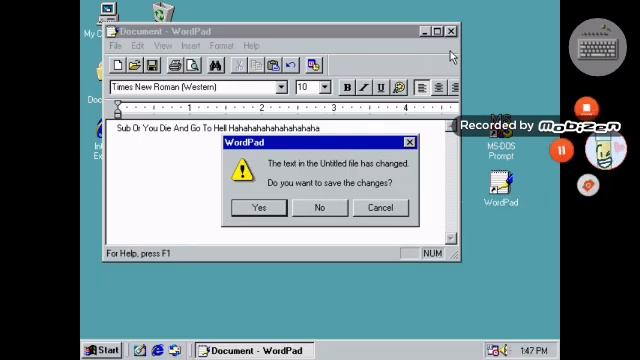Click the on-screen keyboard circle button
This screenshot has height=360, width=640.
coord(598,47)
